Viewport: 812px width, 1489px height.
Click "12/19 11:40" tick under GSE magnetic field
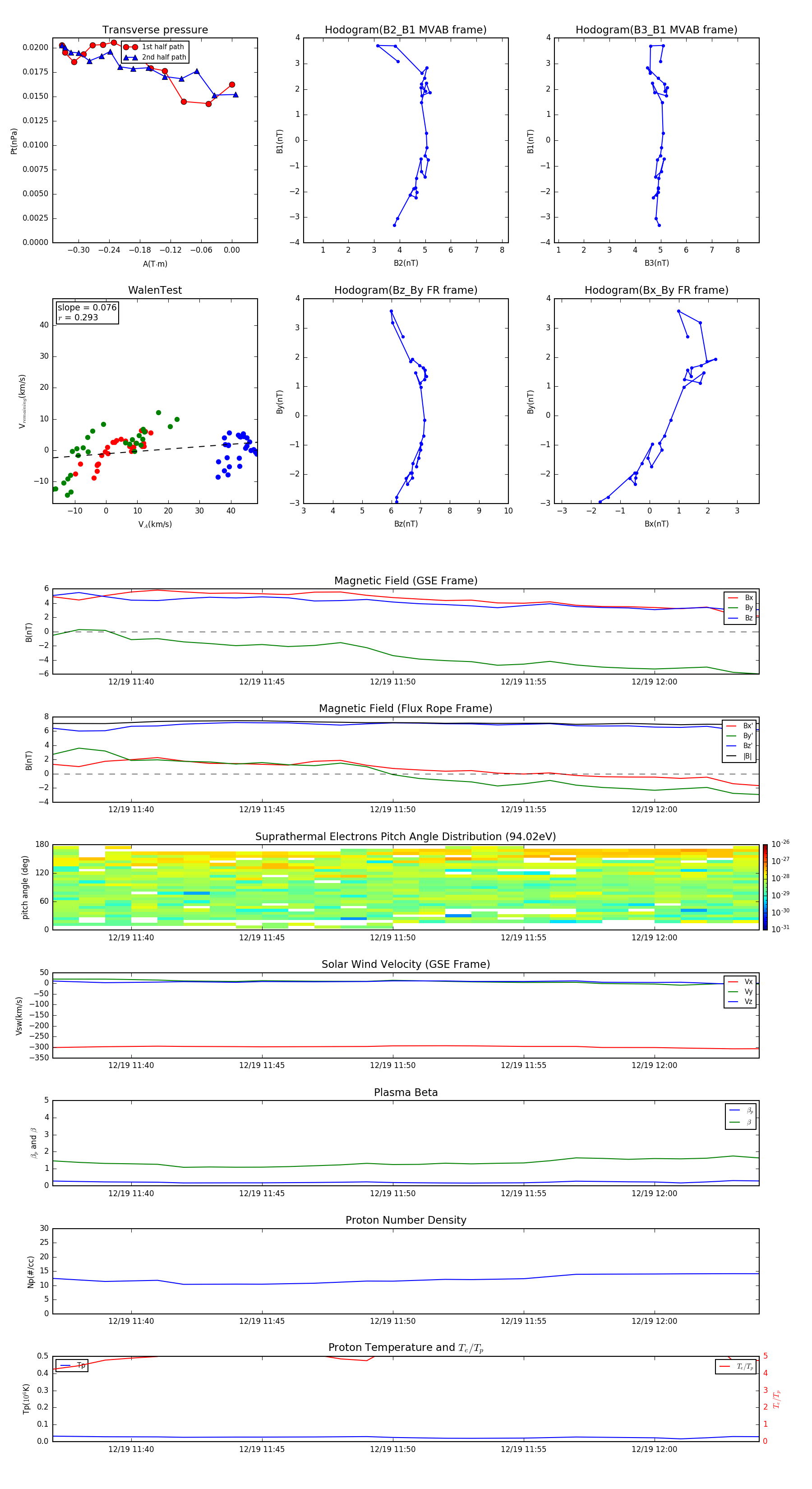click(x=131, y=681)
